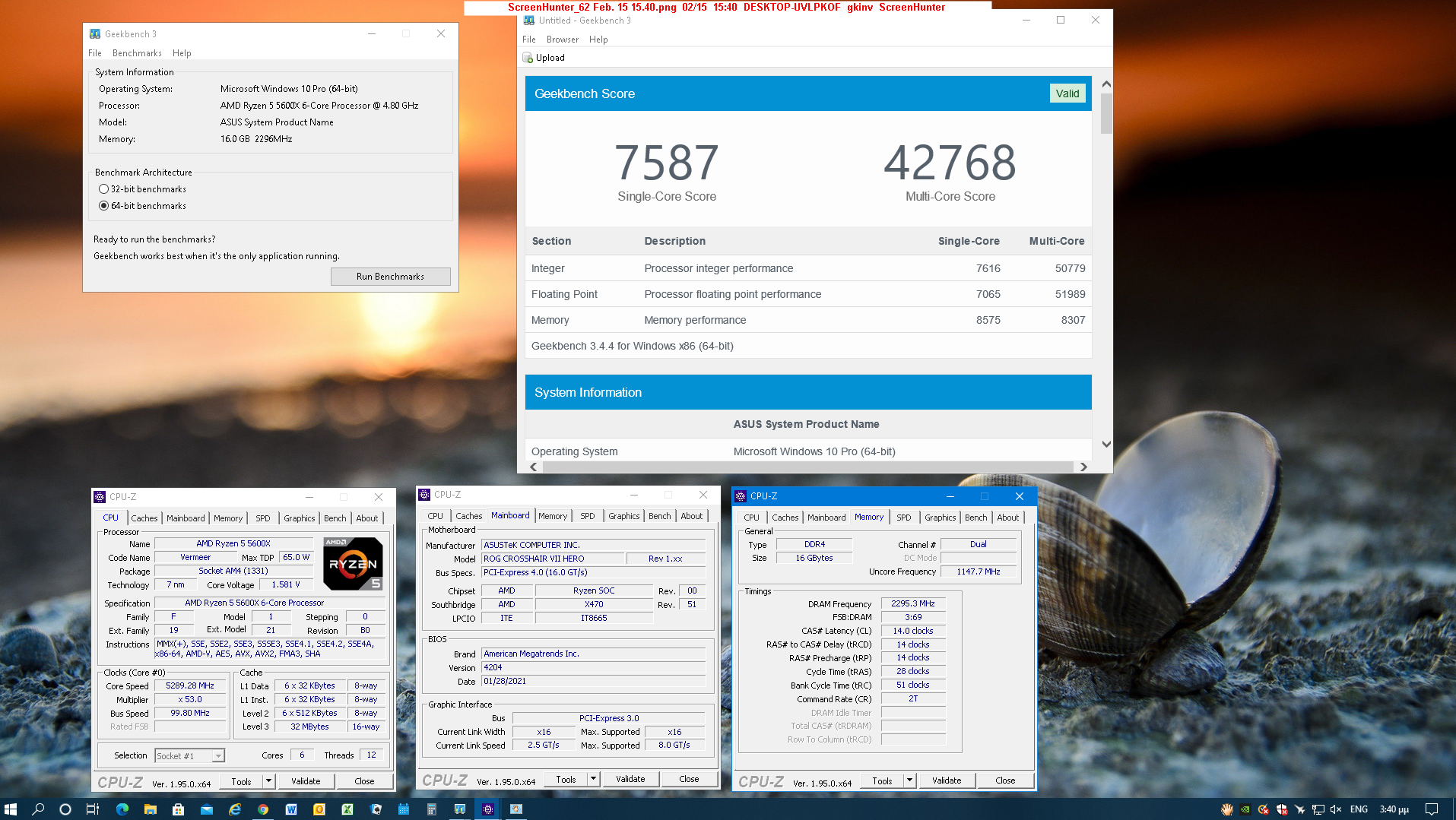Open the notification center icon
The height and width of the screenshot is (820, 1456).
pos(1432,809)
